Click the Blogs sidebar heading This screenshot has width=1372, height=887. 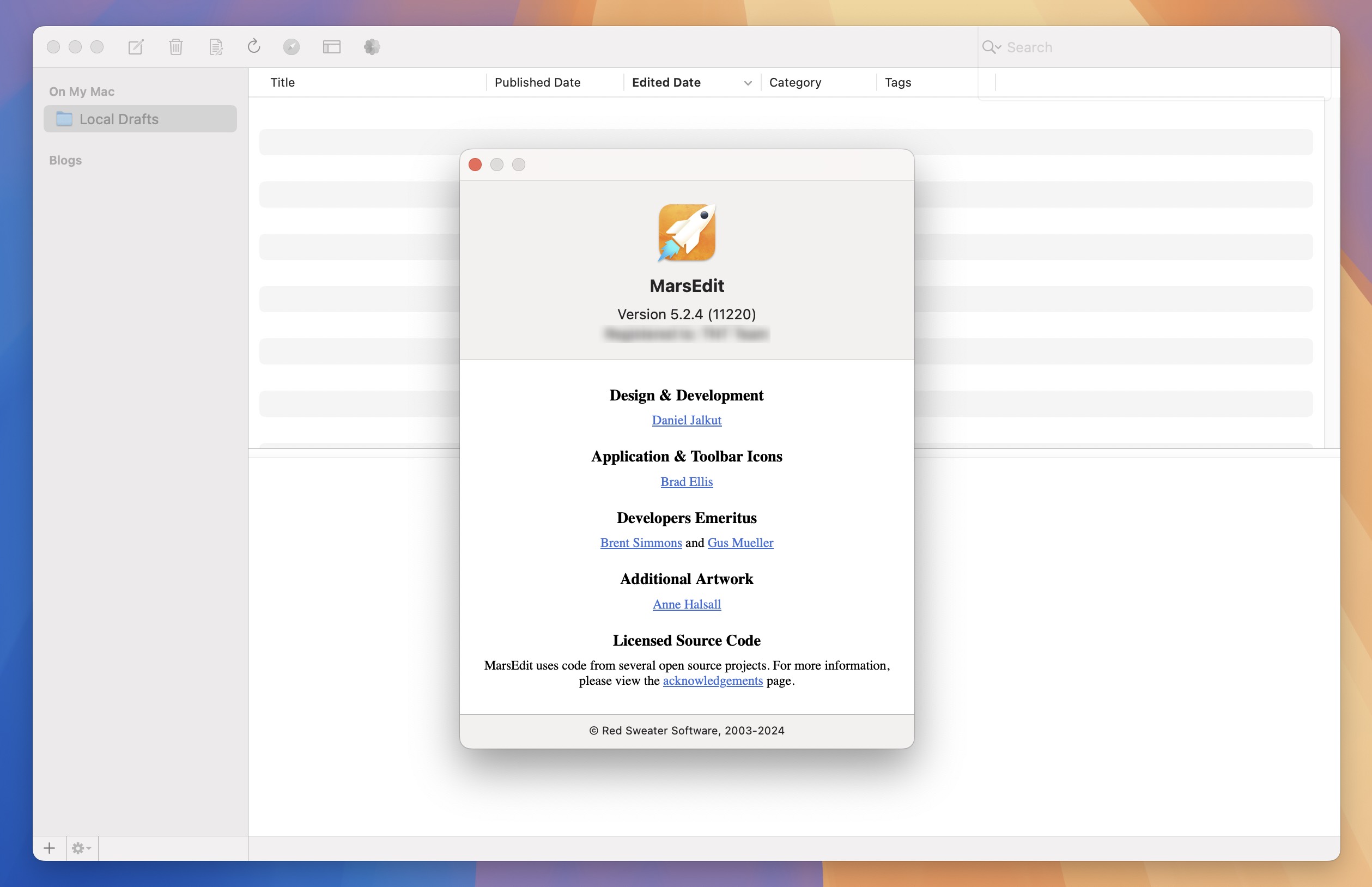click(65, 160)
